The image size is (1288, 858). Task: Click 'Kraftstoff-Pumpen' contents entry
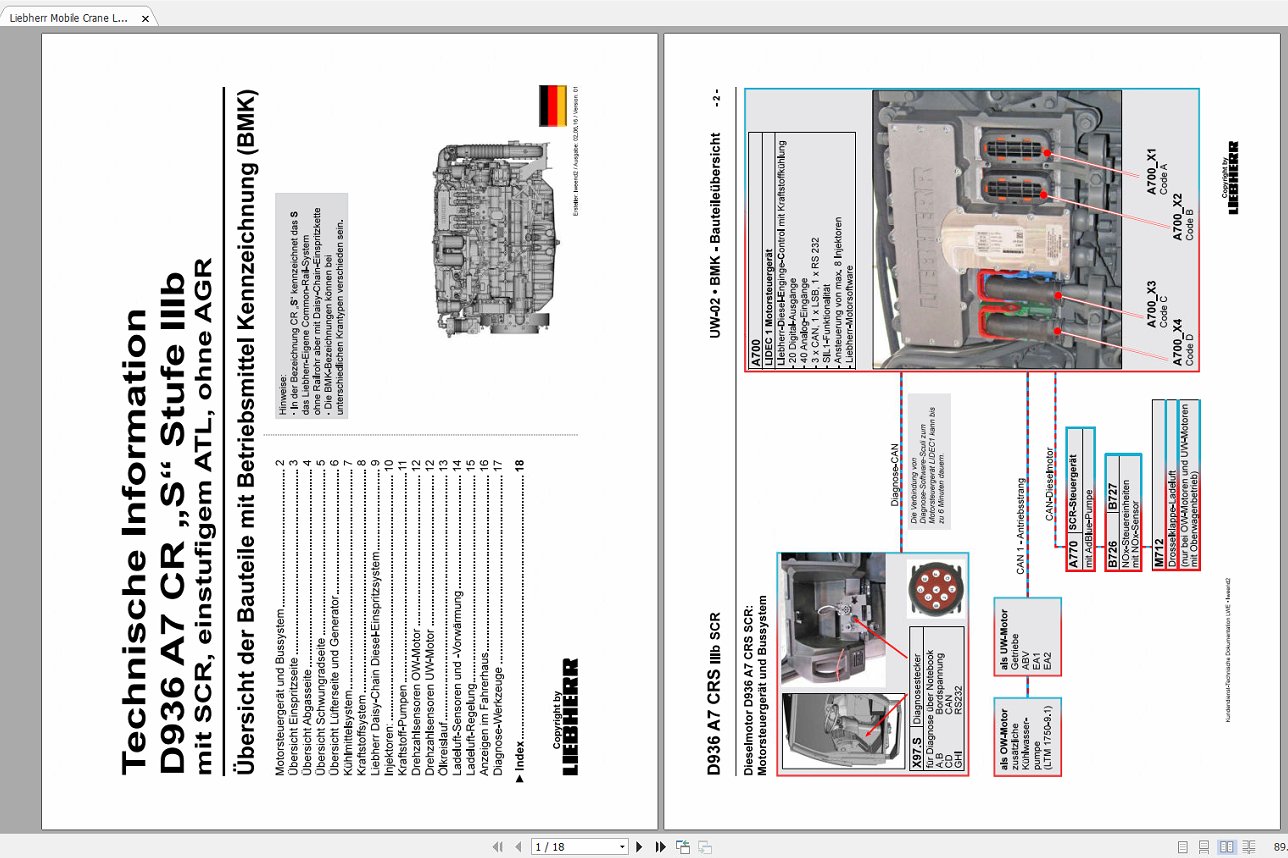403,616
